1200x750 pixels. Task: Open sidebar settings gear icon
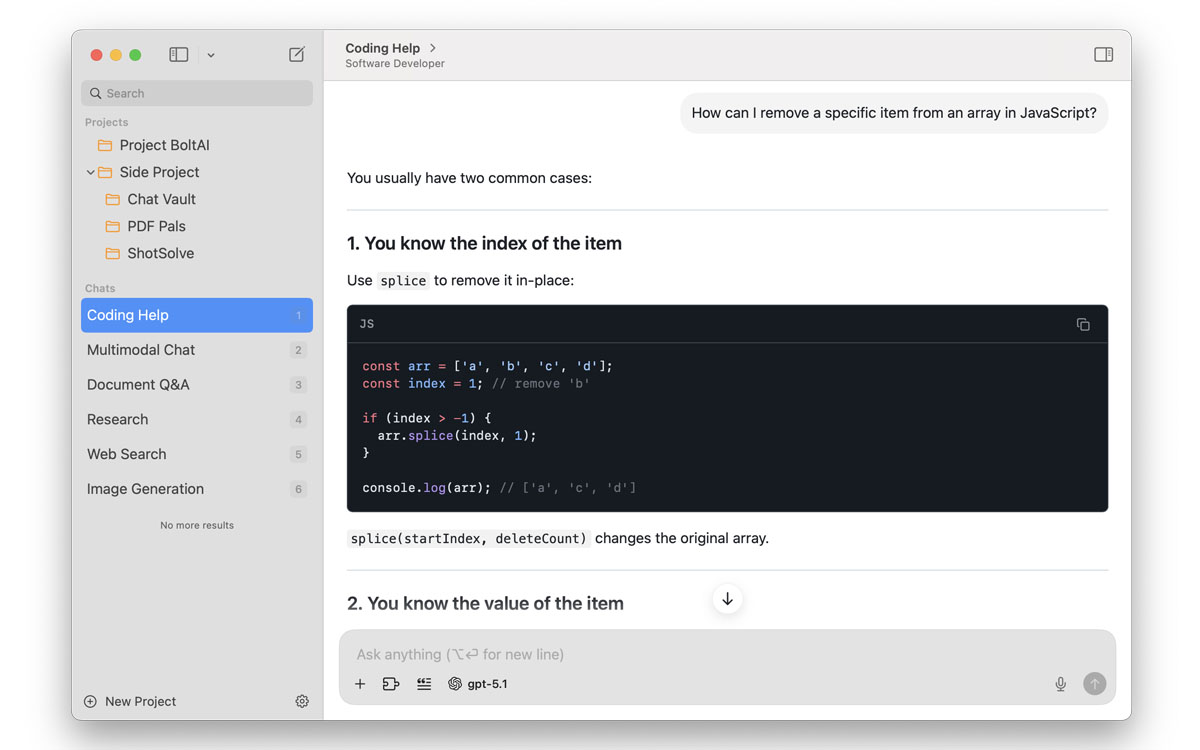302,701
